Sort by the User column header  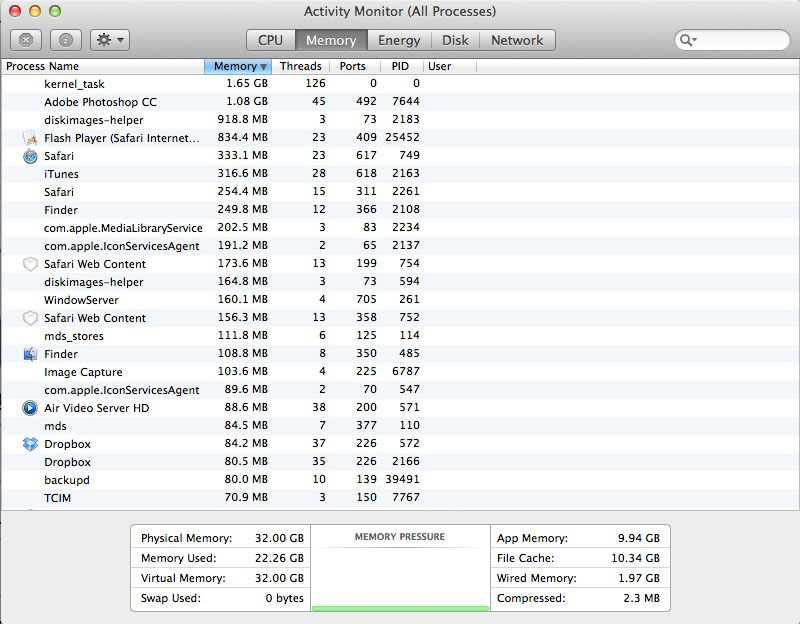pyautogui.click(x=449, y=66)
